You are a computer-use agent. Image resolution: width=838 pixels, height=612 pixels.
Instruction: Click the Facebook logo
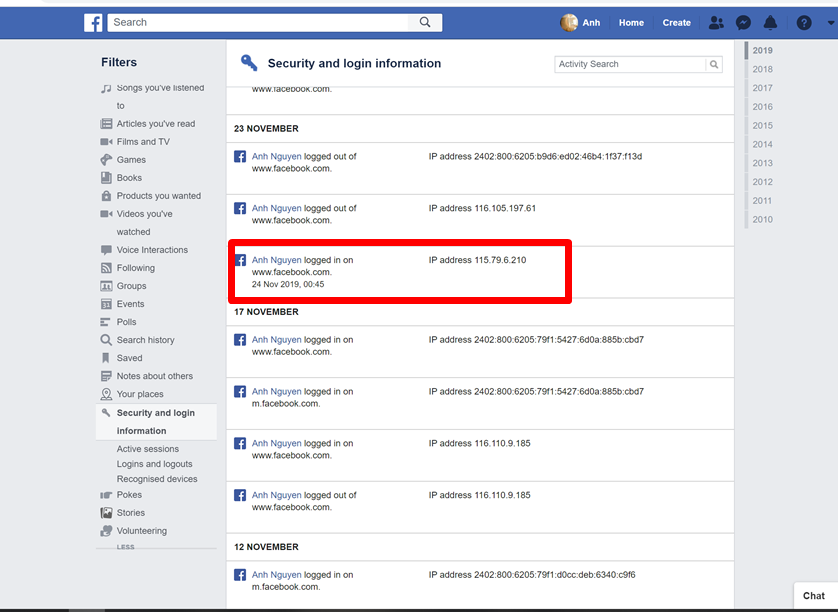pyautogui.click(x=93, y=22)
